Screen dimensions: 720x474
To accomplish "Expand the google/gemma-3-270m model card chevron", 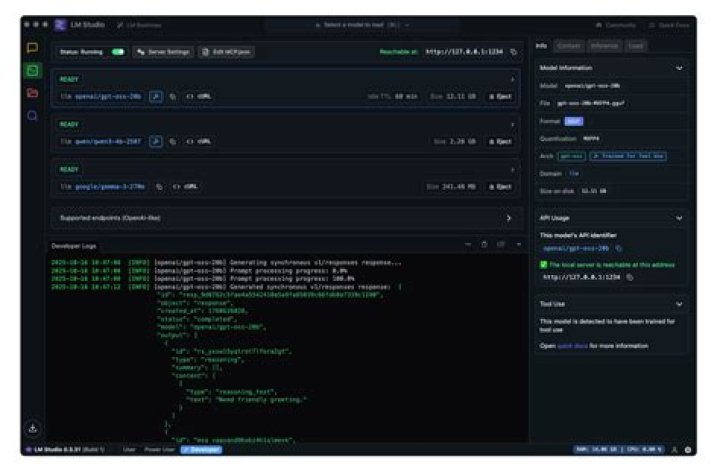I will [x=512, y=169].
